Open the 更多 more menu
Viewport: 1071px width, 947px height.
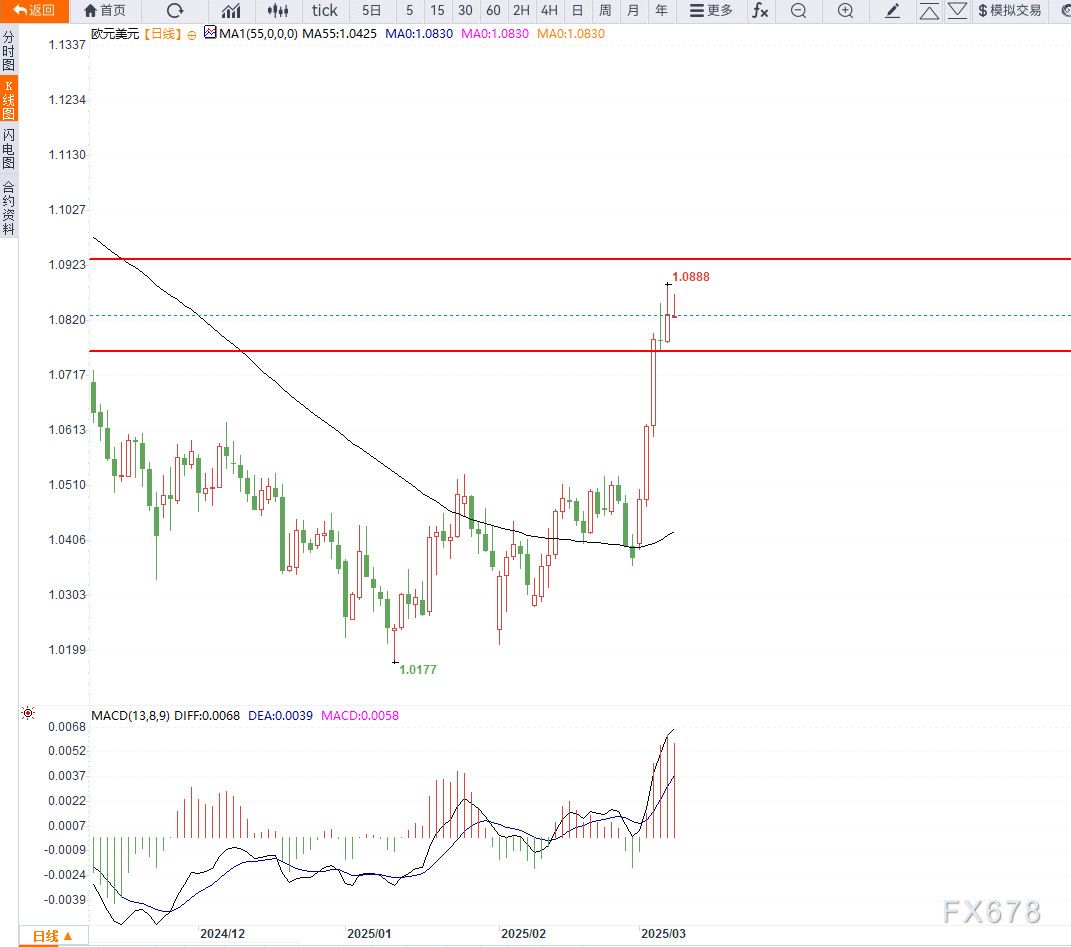711,10
